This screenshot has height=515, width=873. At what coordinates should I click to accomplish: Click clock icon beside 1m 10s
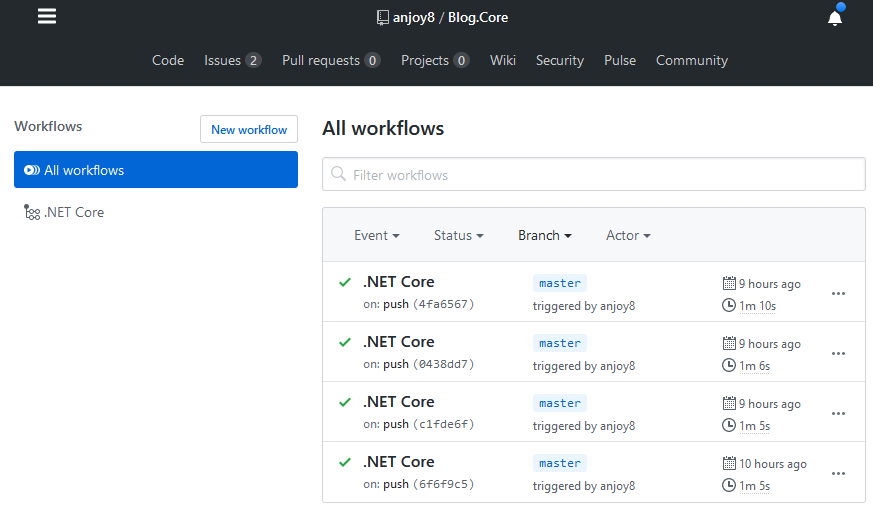coord(729,305)
